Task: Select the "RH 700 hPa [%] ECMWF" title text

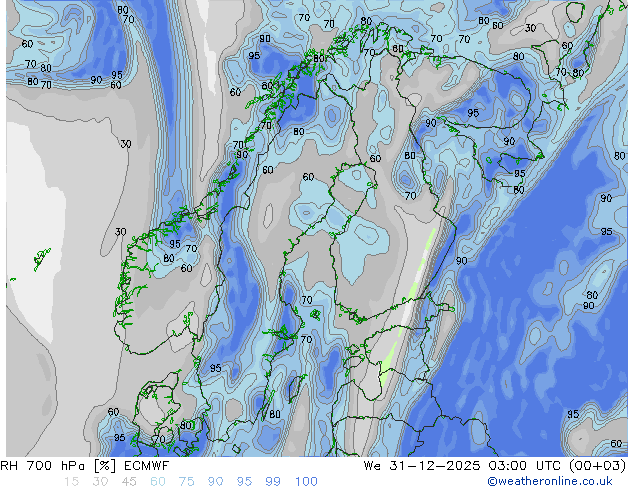Action: (85, 466)
